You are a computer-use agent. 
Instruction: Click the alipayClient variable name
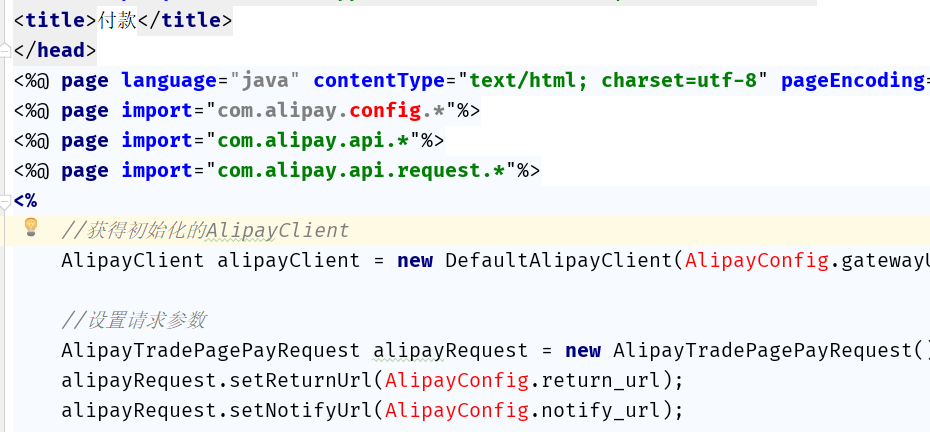point(288,260)
